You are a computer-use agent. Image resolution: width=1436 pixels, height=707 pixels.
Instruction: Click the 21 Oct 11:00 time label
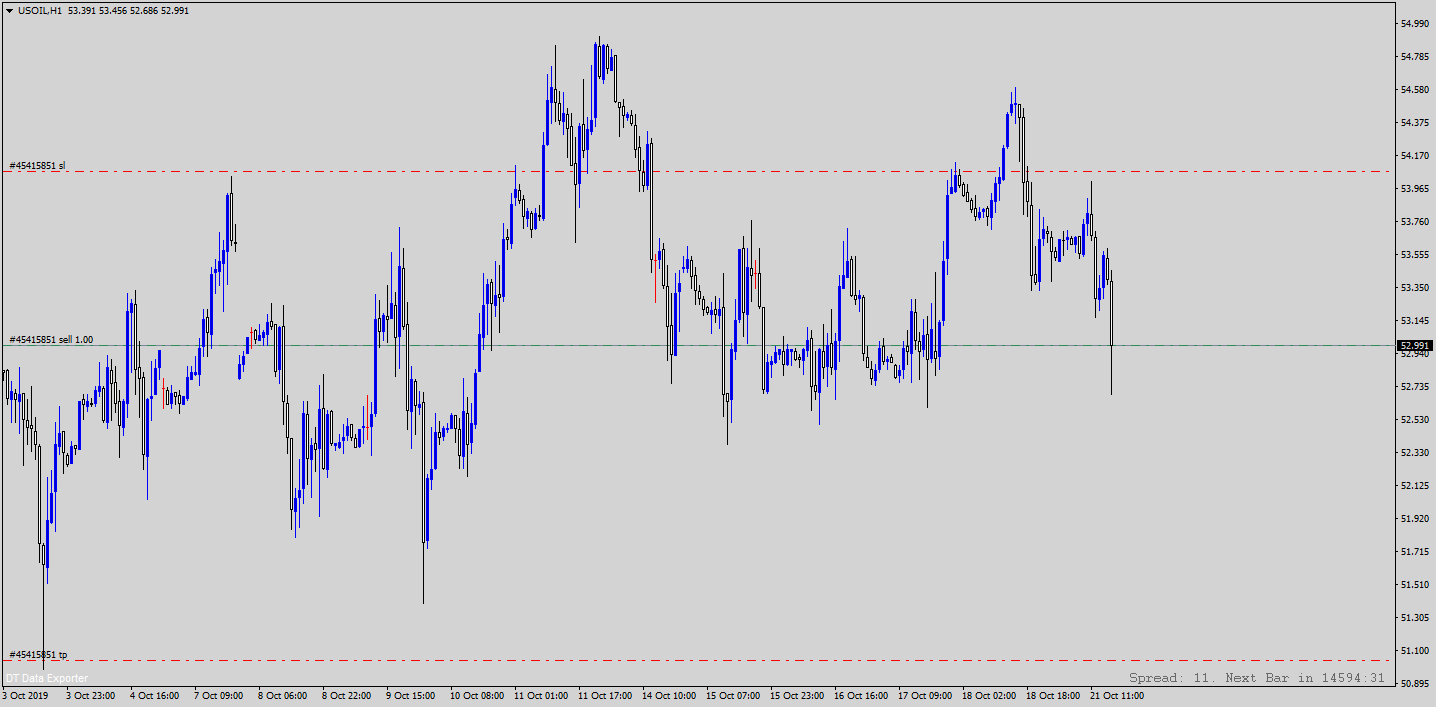click(x=1116, y=696)
